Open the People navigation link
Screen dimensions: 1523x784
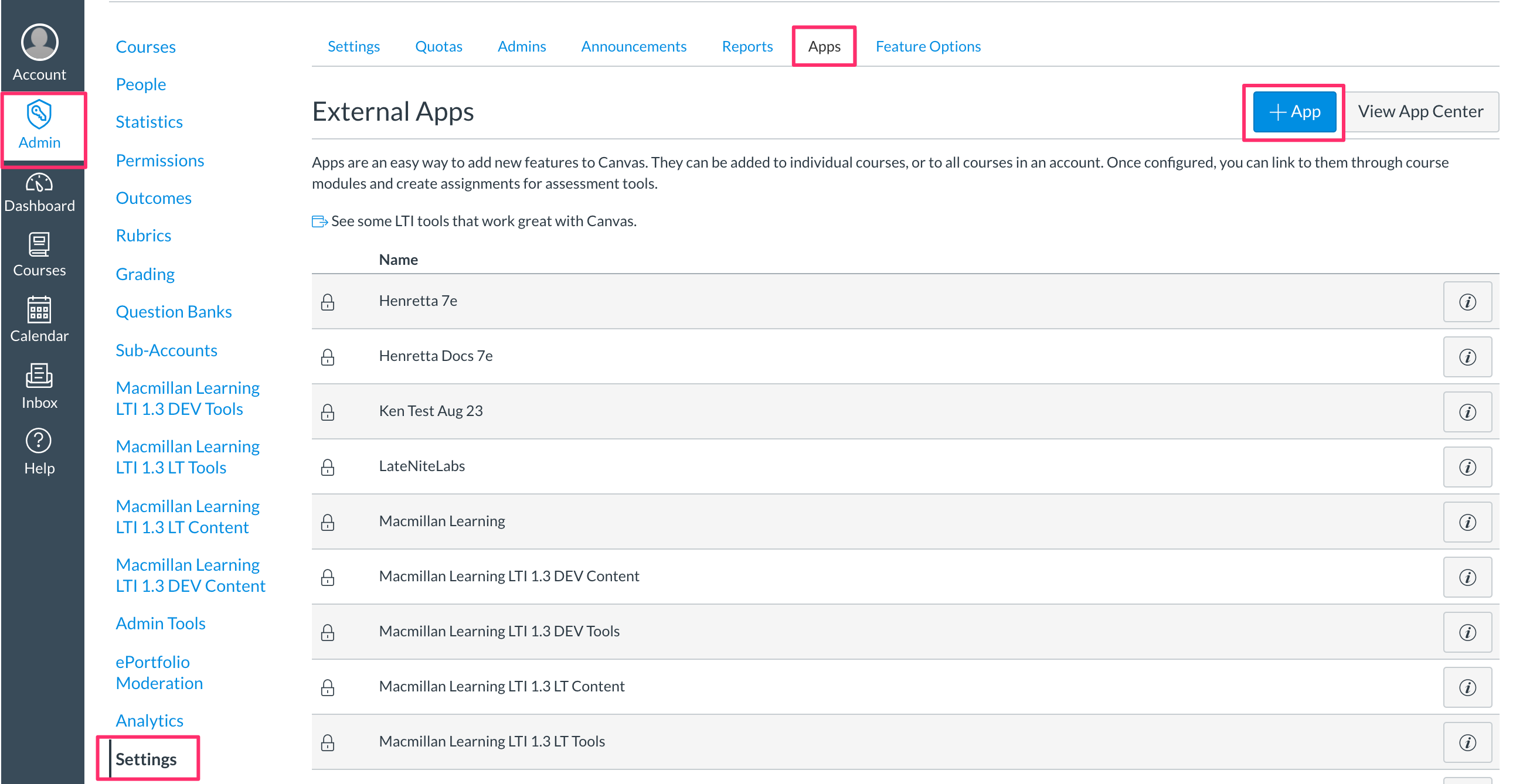[141, 84]
